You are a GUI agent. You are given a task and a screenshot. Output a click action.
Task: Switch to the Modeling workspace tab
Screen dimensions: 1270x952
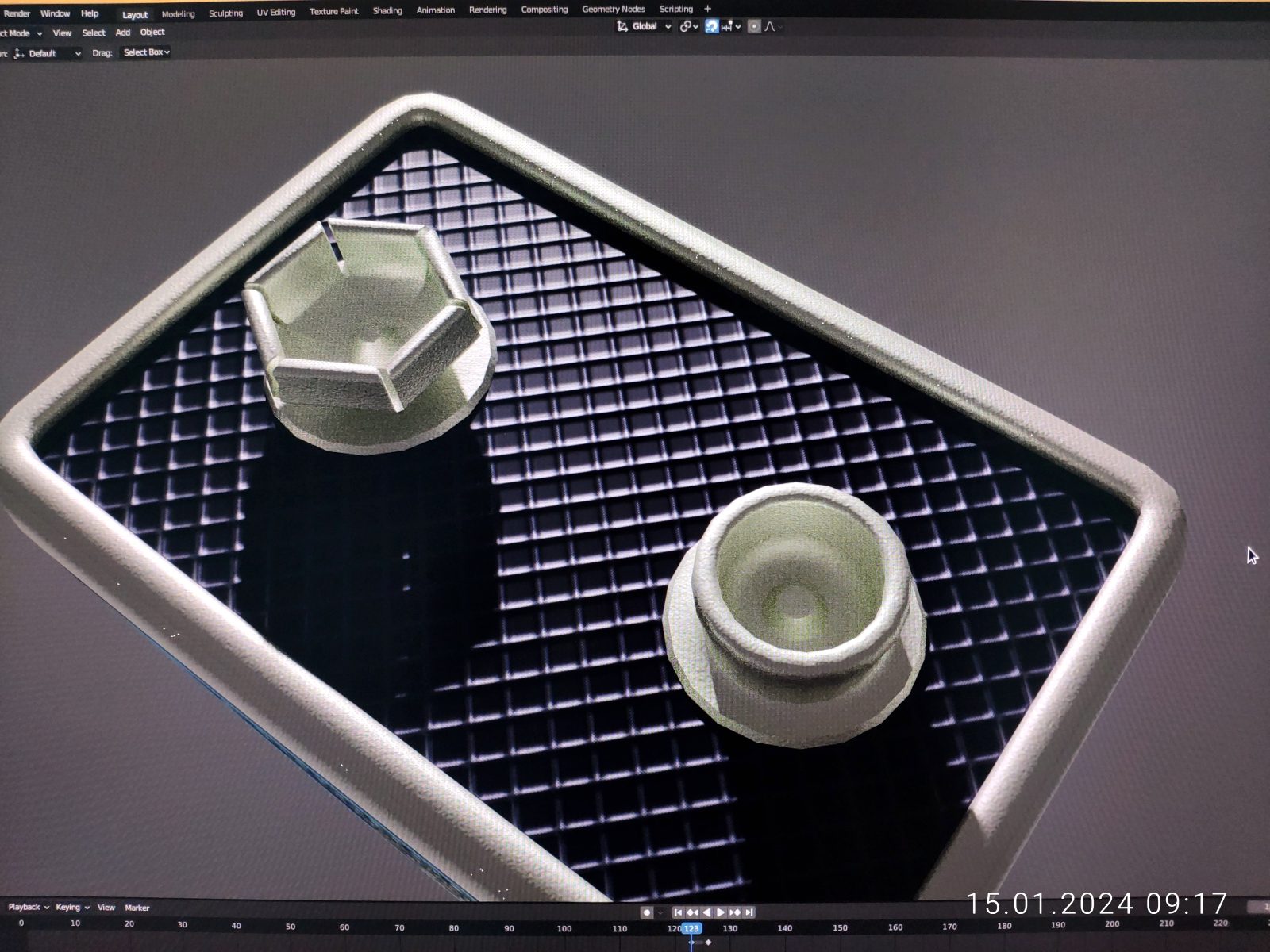[178, 13]
